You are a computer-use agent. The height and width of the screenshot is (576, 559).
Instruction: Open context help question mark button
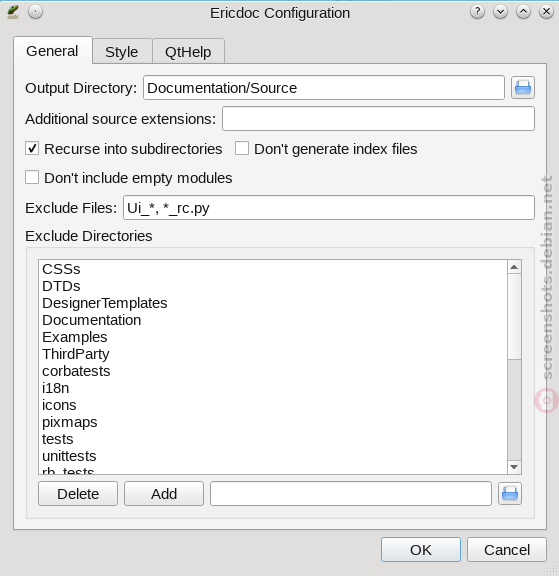click(477, 12)
